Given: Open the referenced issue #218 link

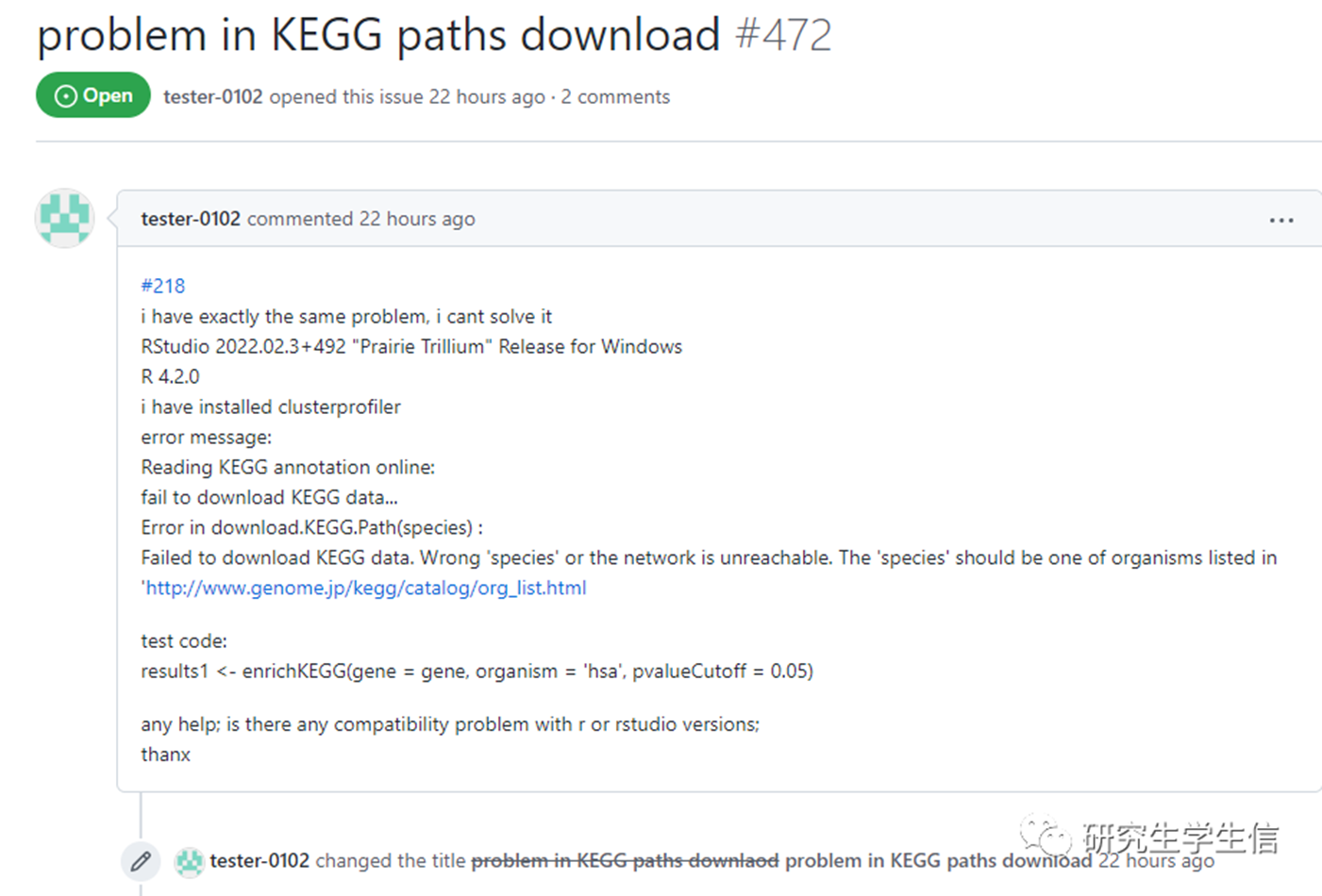Looking at the screenshot, I should click(162, 286).
